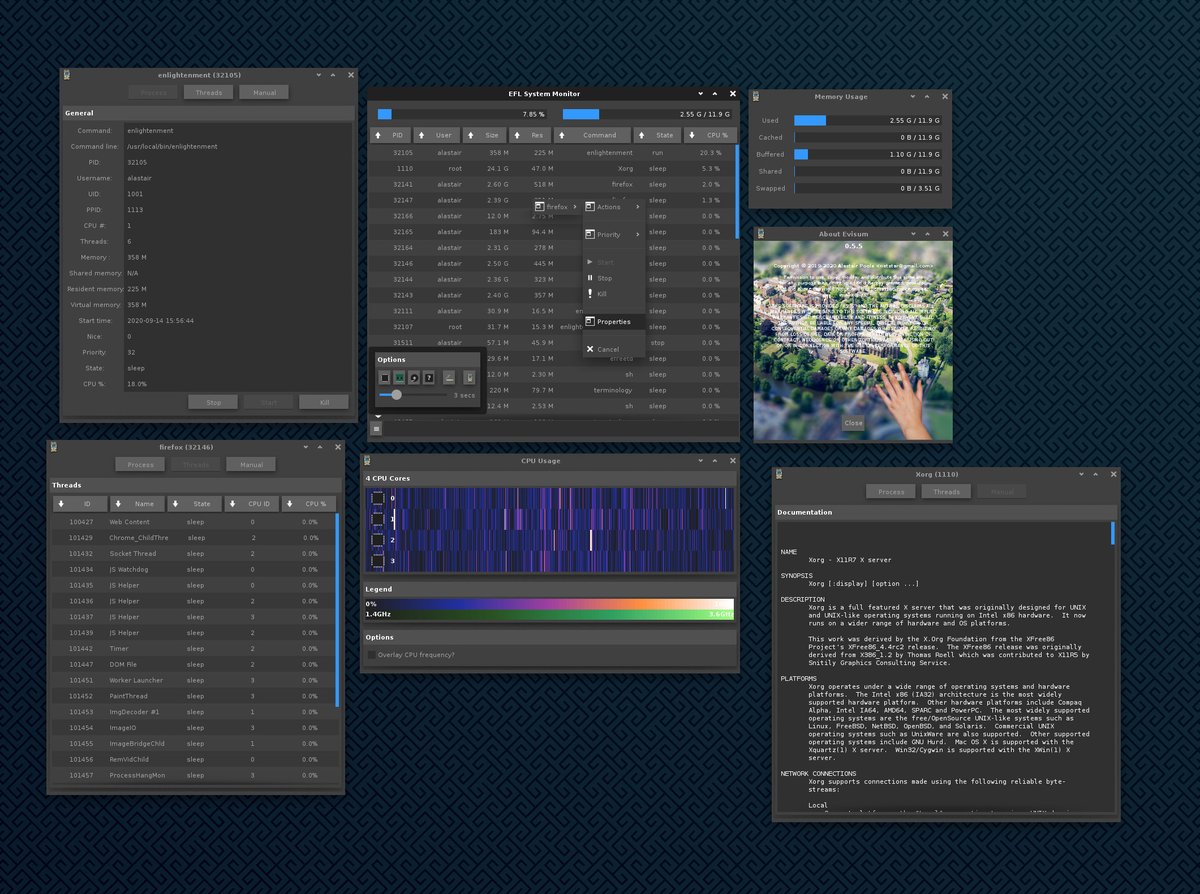Choose Stop in the process context menu
1200x894 pixels.
coord(614,278)
